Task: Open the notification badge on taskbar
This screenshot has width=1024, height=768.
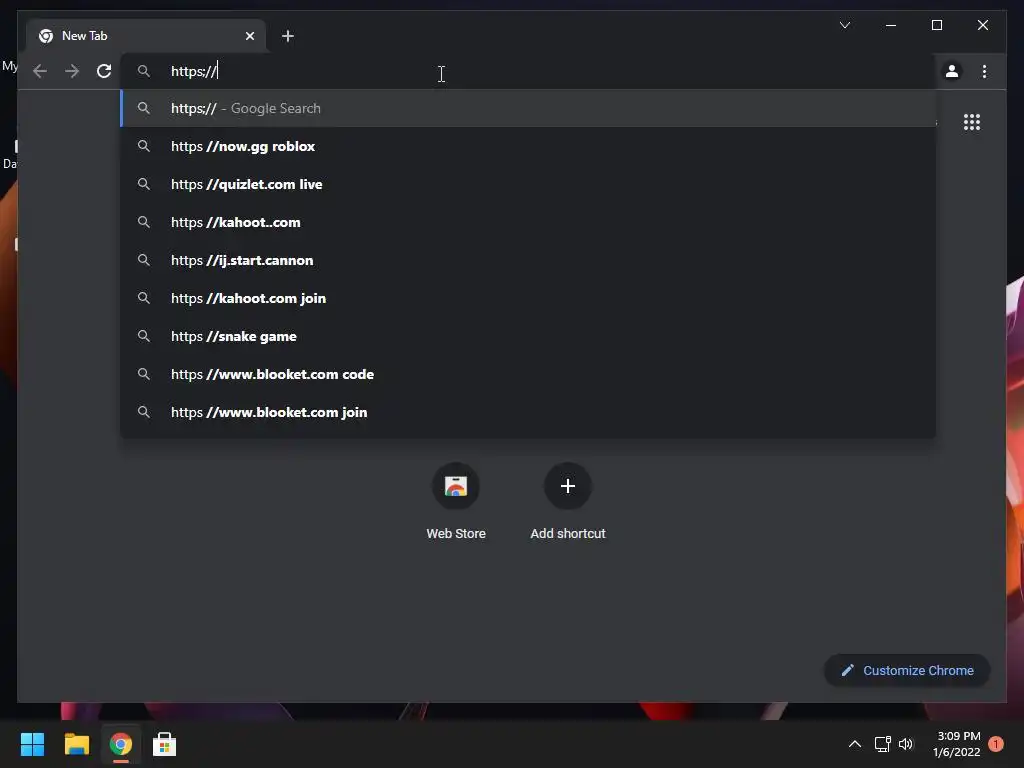Action: pyautogui.click(x=996, y=744)
